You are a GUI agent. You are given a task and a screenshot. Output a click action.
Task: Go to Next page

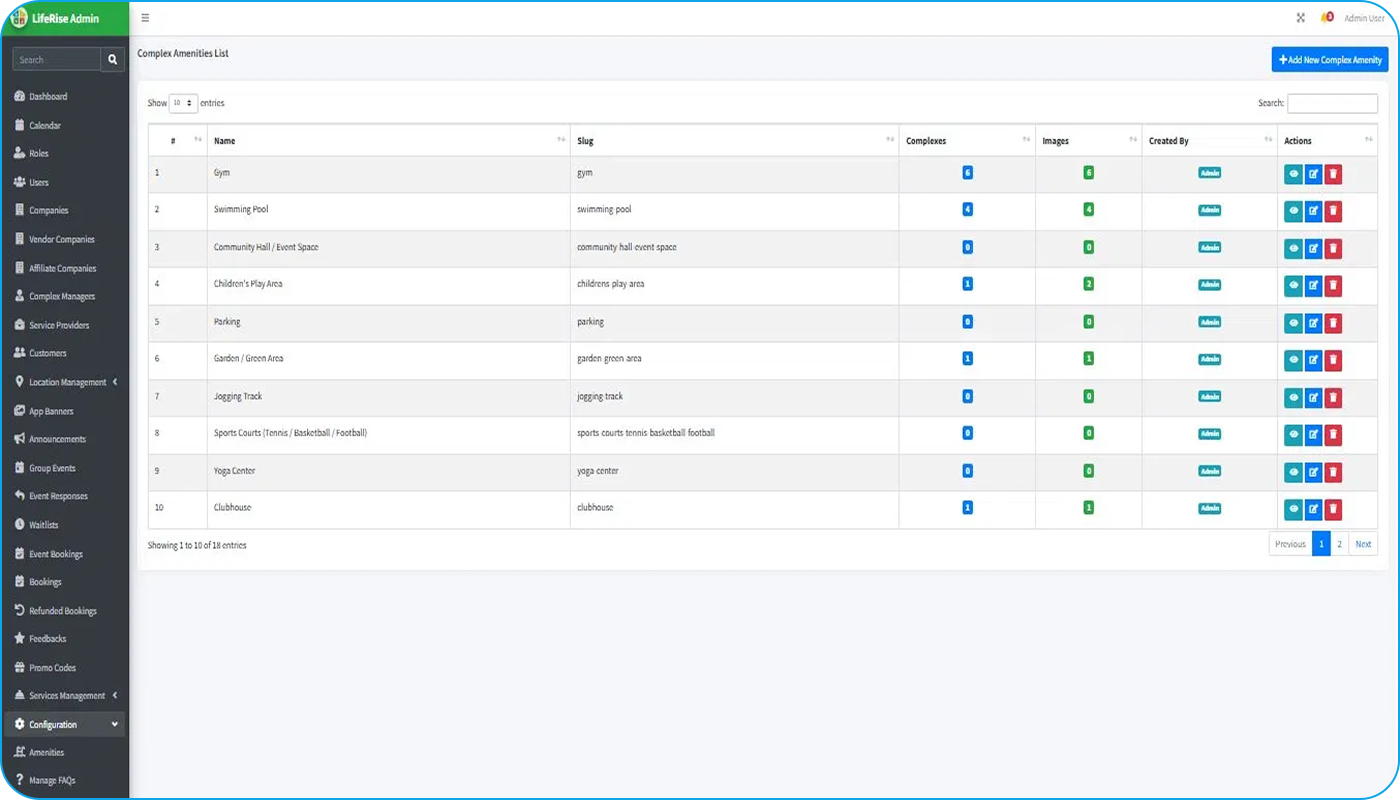coord(1363,544)
